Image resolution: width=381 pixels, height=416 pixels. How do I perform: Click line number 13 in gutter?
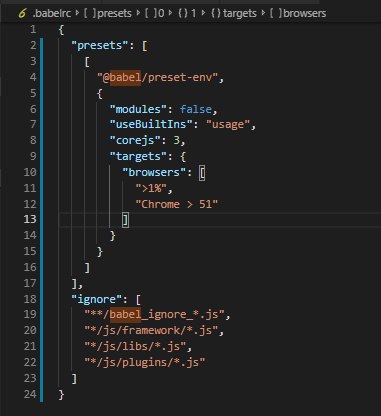coord(30,219)
